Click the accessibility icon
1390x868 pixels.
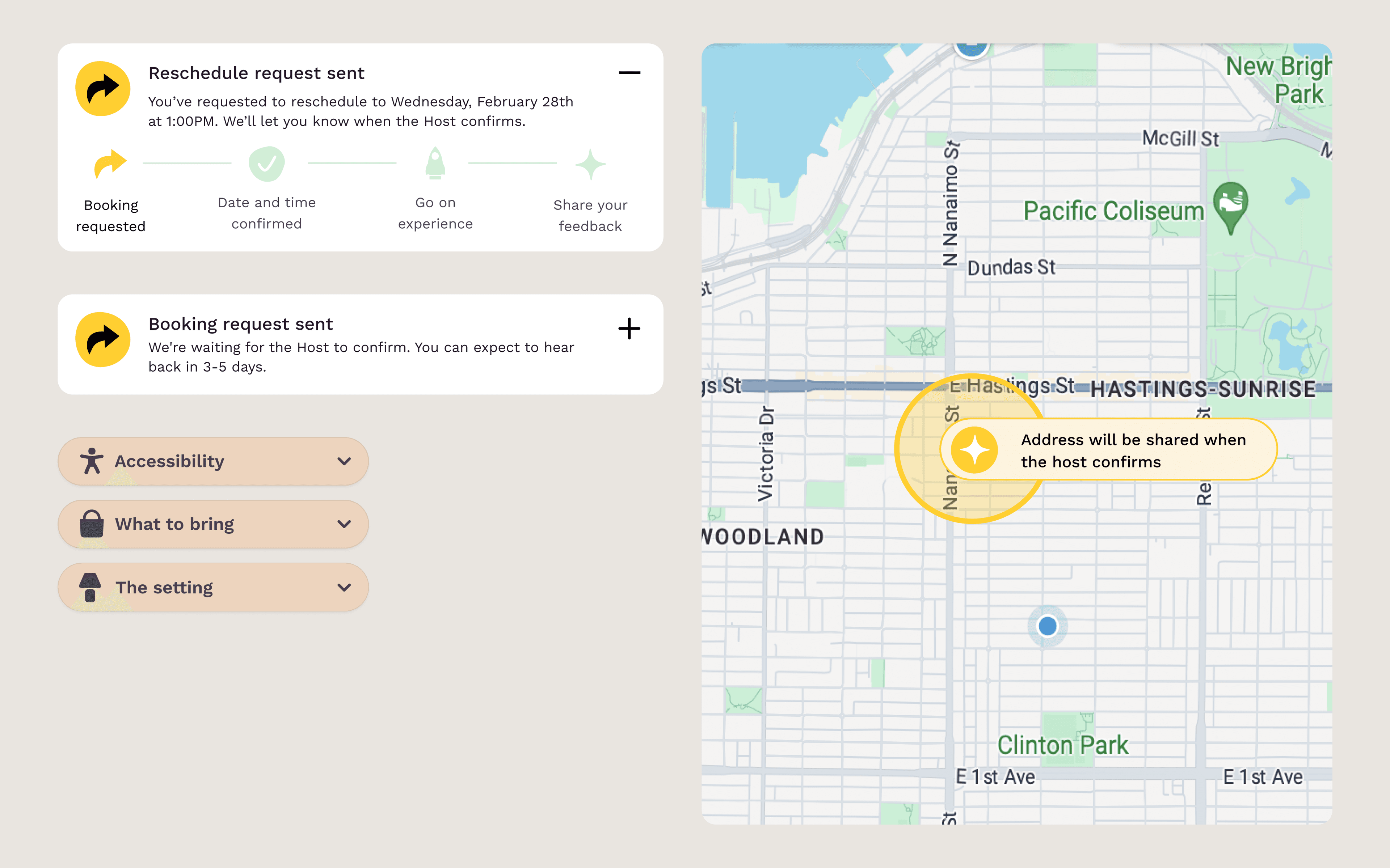[x=91, y=461]
